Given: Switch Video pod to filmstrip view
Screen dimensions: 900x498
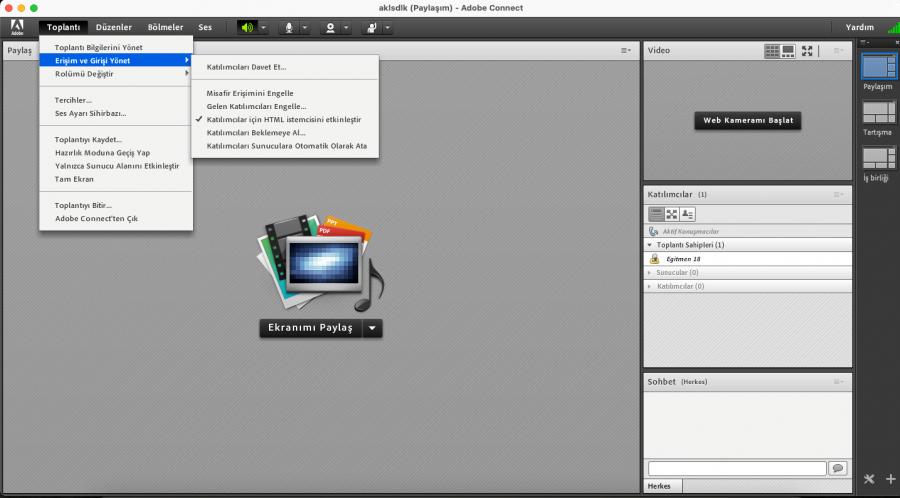Looking at the screenshot, I should pyautogui.click(x=788, y=50).
